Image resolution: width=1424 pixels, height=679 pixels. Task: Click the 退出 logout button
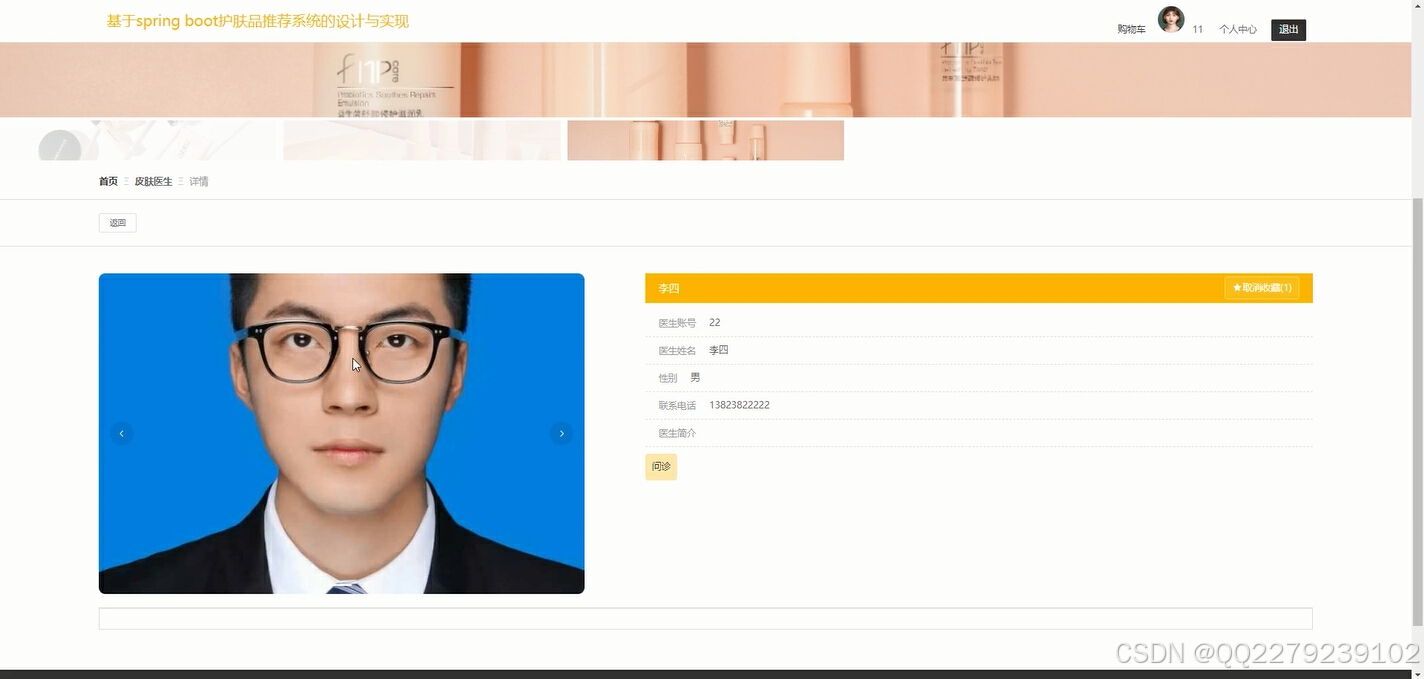pos(1287,29)
